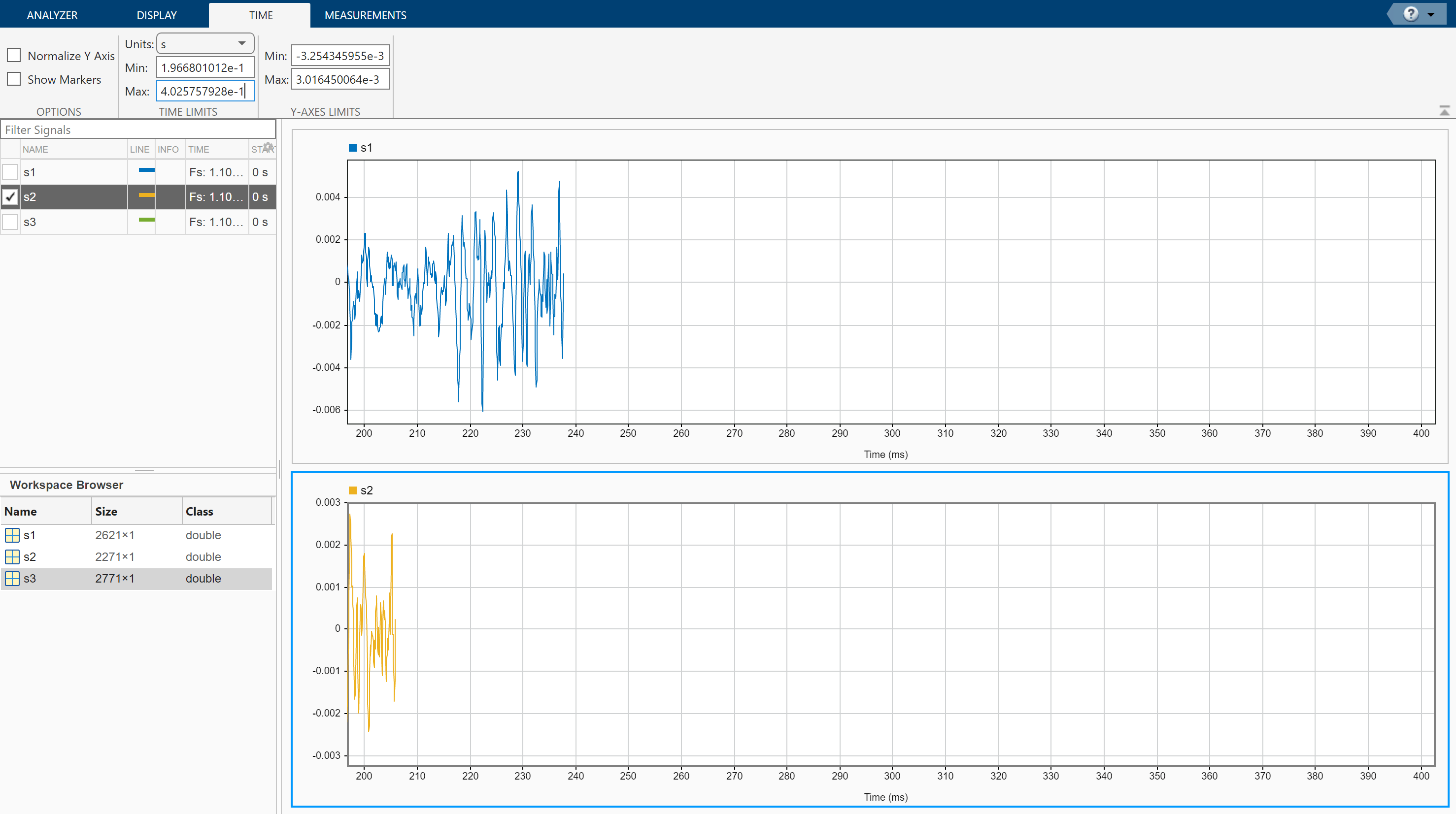Click the green s3 line color swatch
The width and height of the screenshot is (1456, 814).
pos(146,220)
